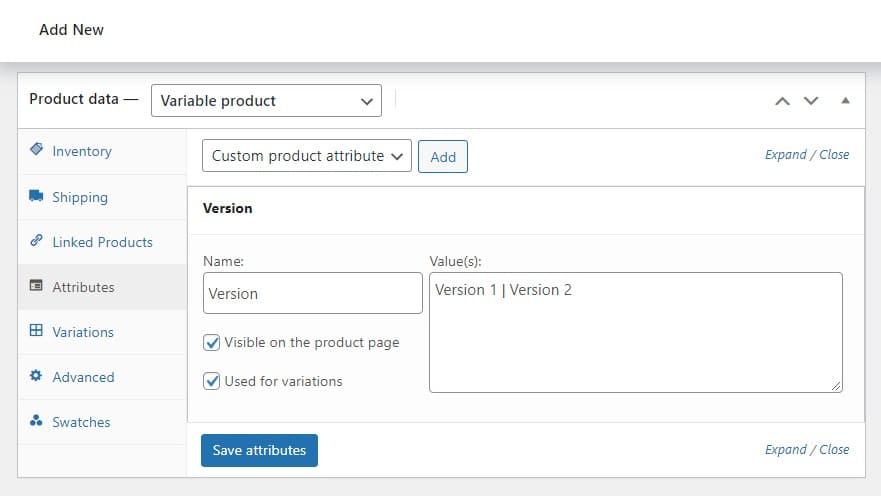Open the Advanced tab
This screenshot has width=881, height=496.
(102, 377)
